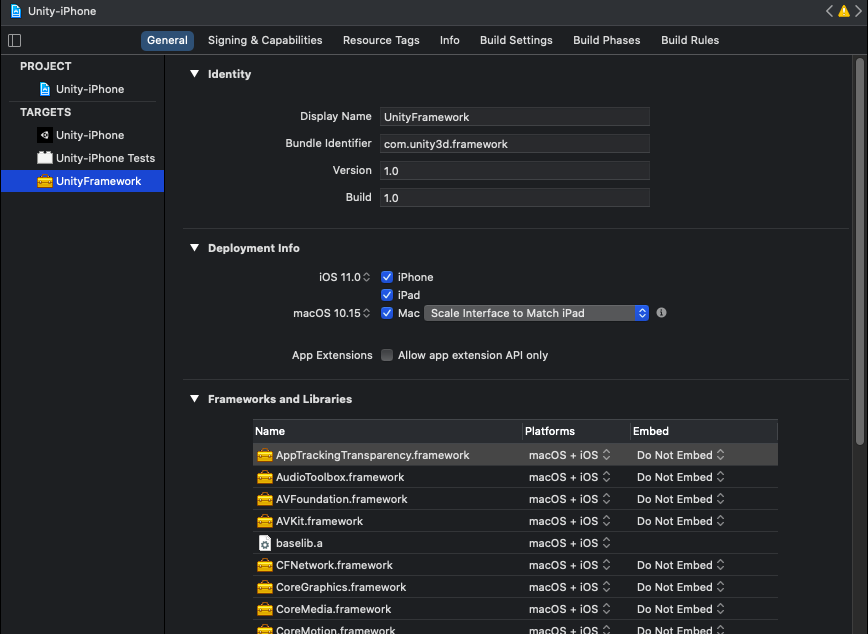Select the UnityFramework toolbox target icon
This screenshot has width=868, height=634.
[45, 181]
